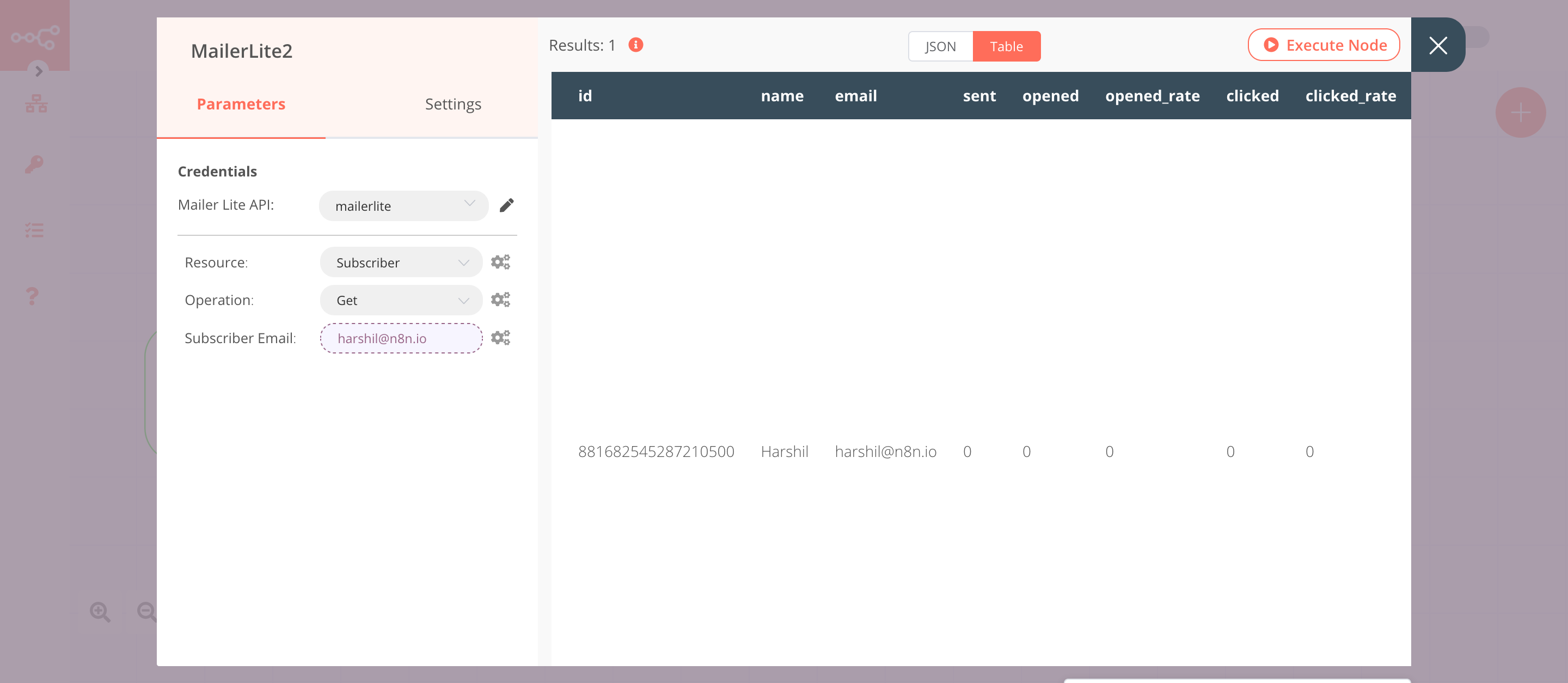Screen dimensions: 1568x683
Task: Click the settings gear next to Operation
Action: point(500,299)
